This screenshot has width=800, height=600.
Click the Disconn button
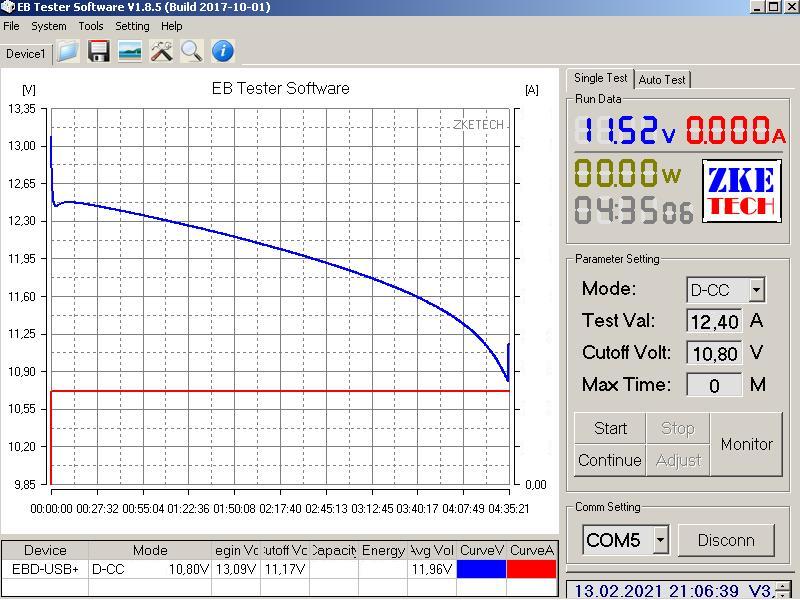(x=726, y=540)
